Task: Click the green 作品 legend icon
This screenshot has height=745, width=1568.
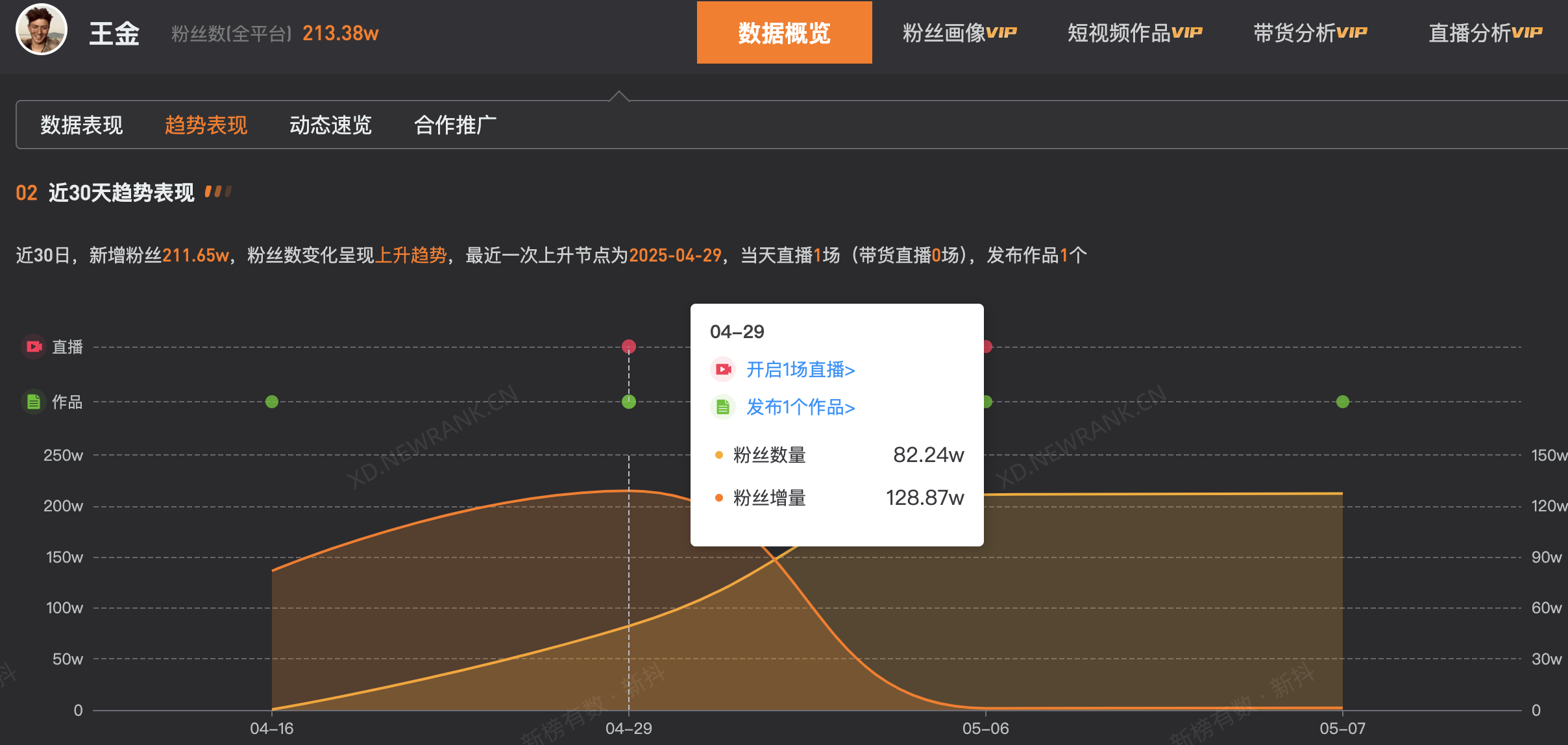Action: [34, 402]
